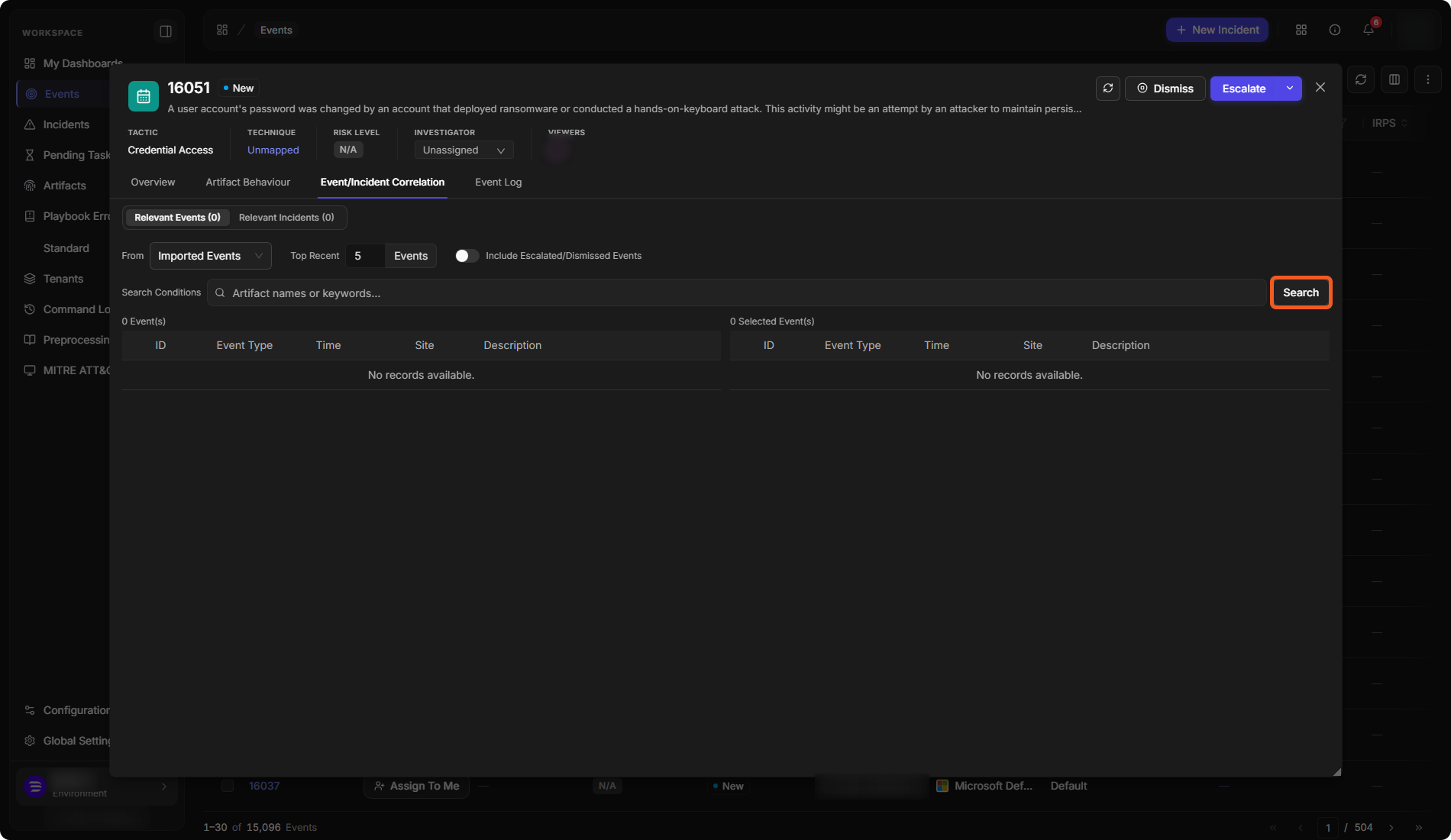Check the box for event 16037
Image resolution: width=1451 pixels, height=840 pixels.
[228, 786]
